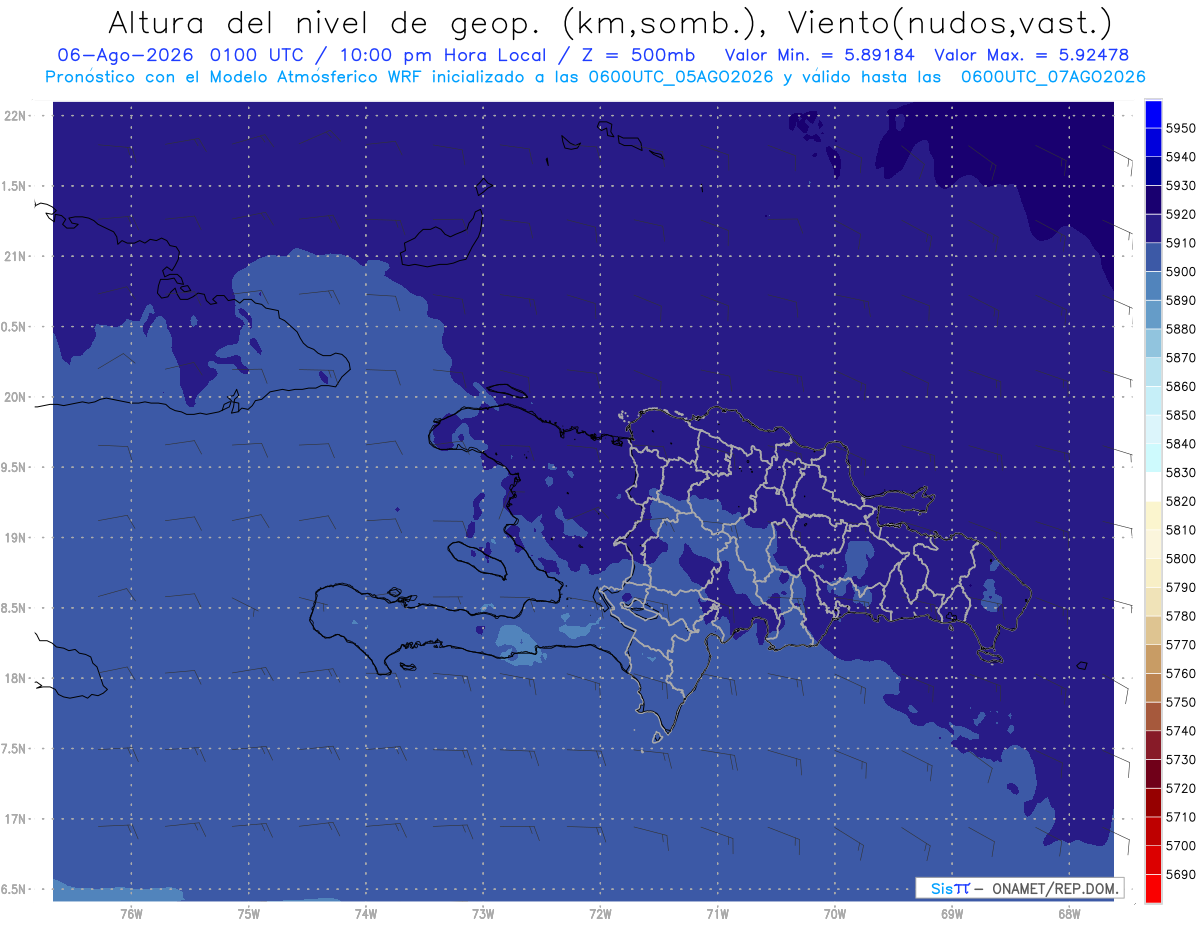This screenshot has height=927, width=1200.
Task: Click the '73W' longitude label
Action: pyautogui.click(x=483, y=913)
